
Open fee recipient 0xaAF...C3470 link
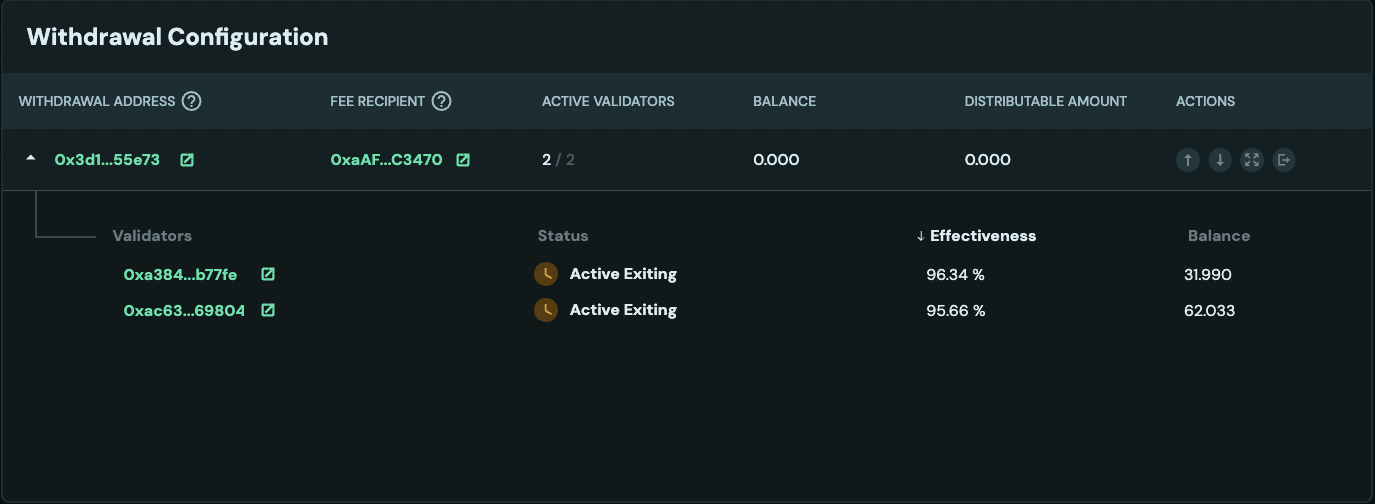(386, 160)
